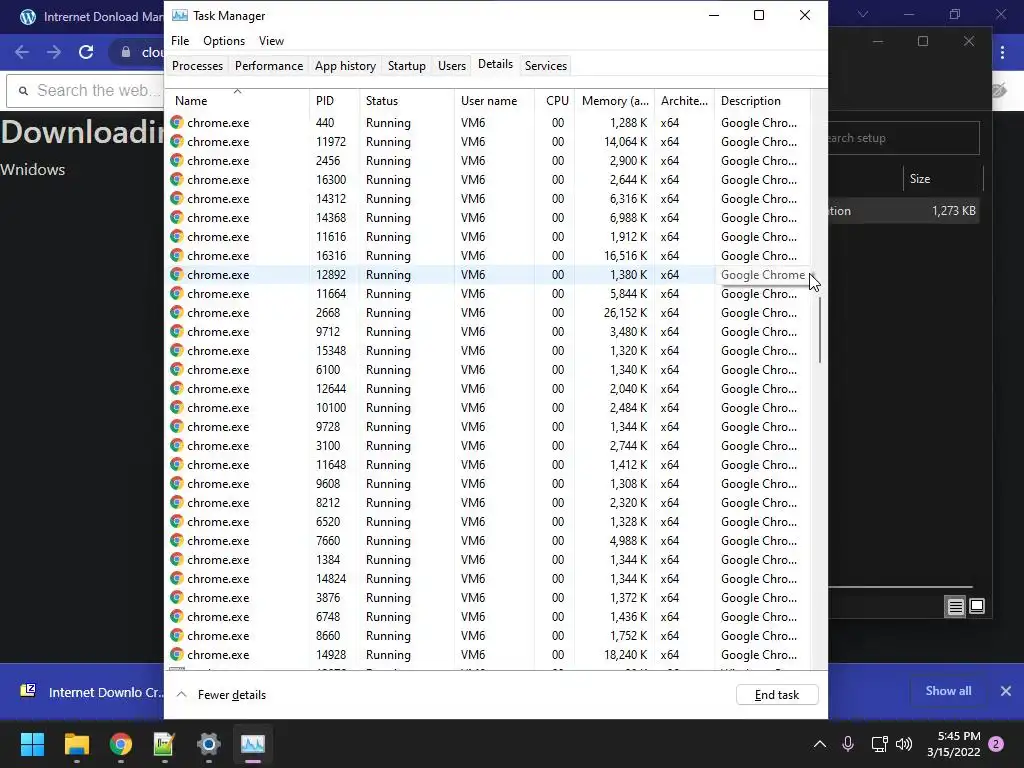
Task: Open the Settings gear taskbar icon
Action: coord(209,744)
